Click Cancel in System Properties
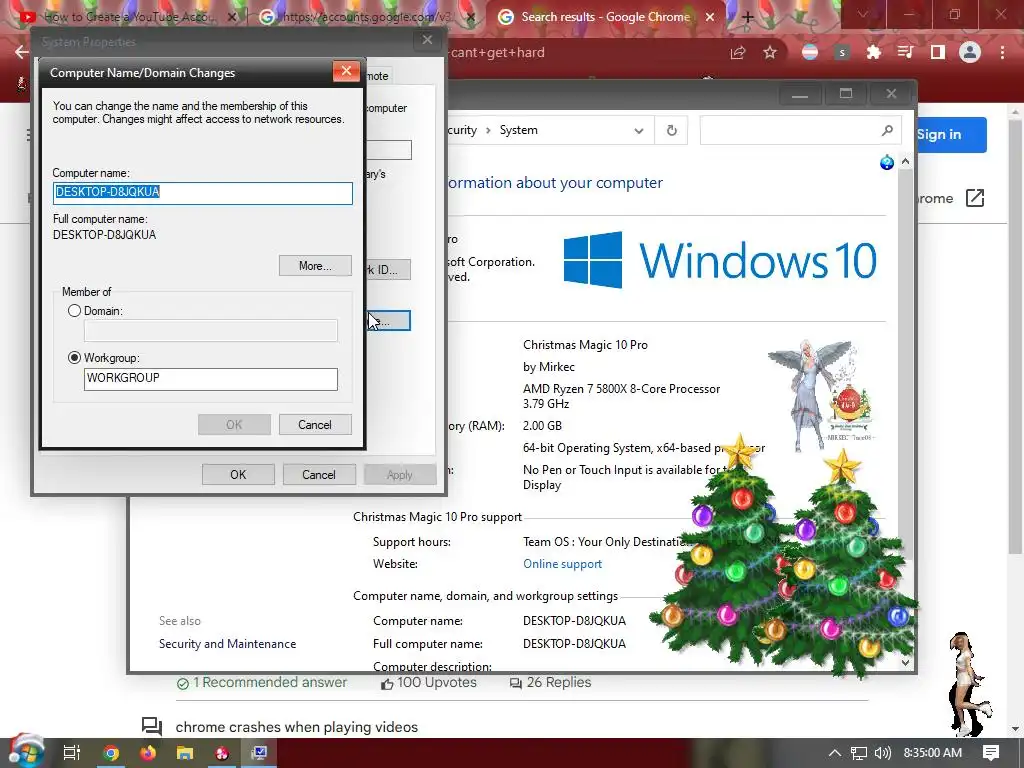 pyautogui.click(x=319, y=475)
